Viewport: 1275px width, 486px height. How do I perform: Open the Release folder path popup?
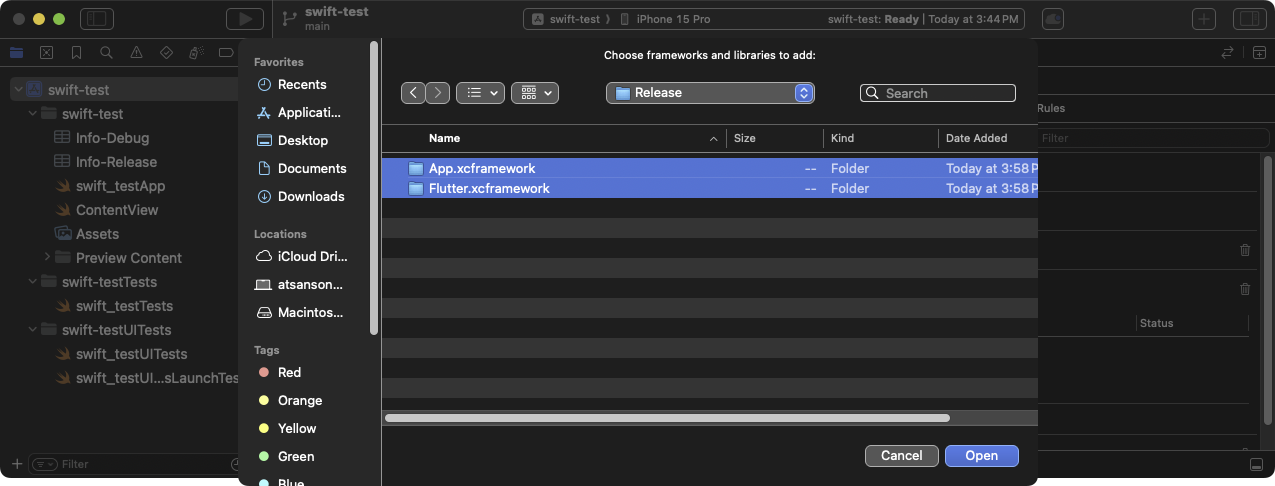coord(710,93)
